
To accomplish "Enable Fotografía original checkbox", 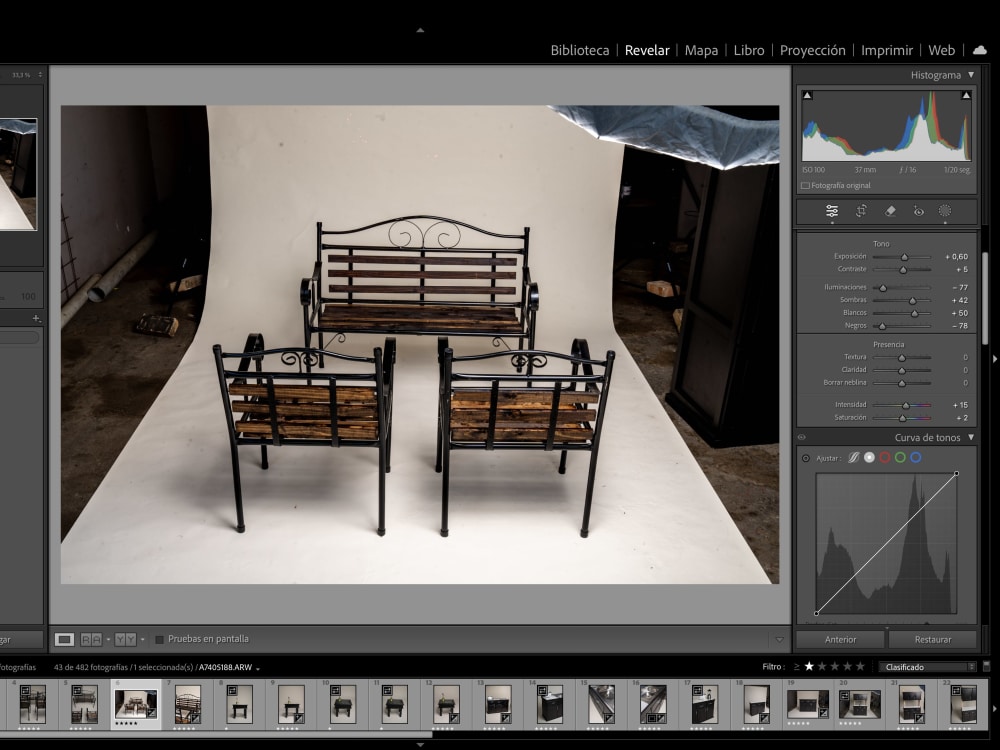I will [805, 186].
